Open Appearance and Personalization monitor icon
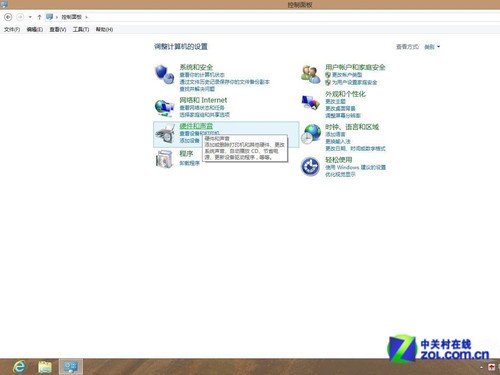Screen dimensions: 500x375 click(x=311, y=103)
